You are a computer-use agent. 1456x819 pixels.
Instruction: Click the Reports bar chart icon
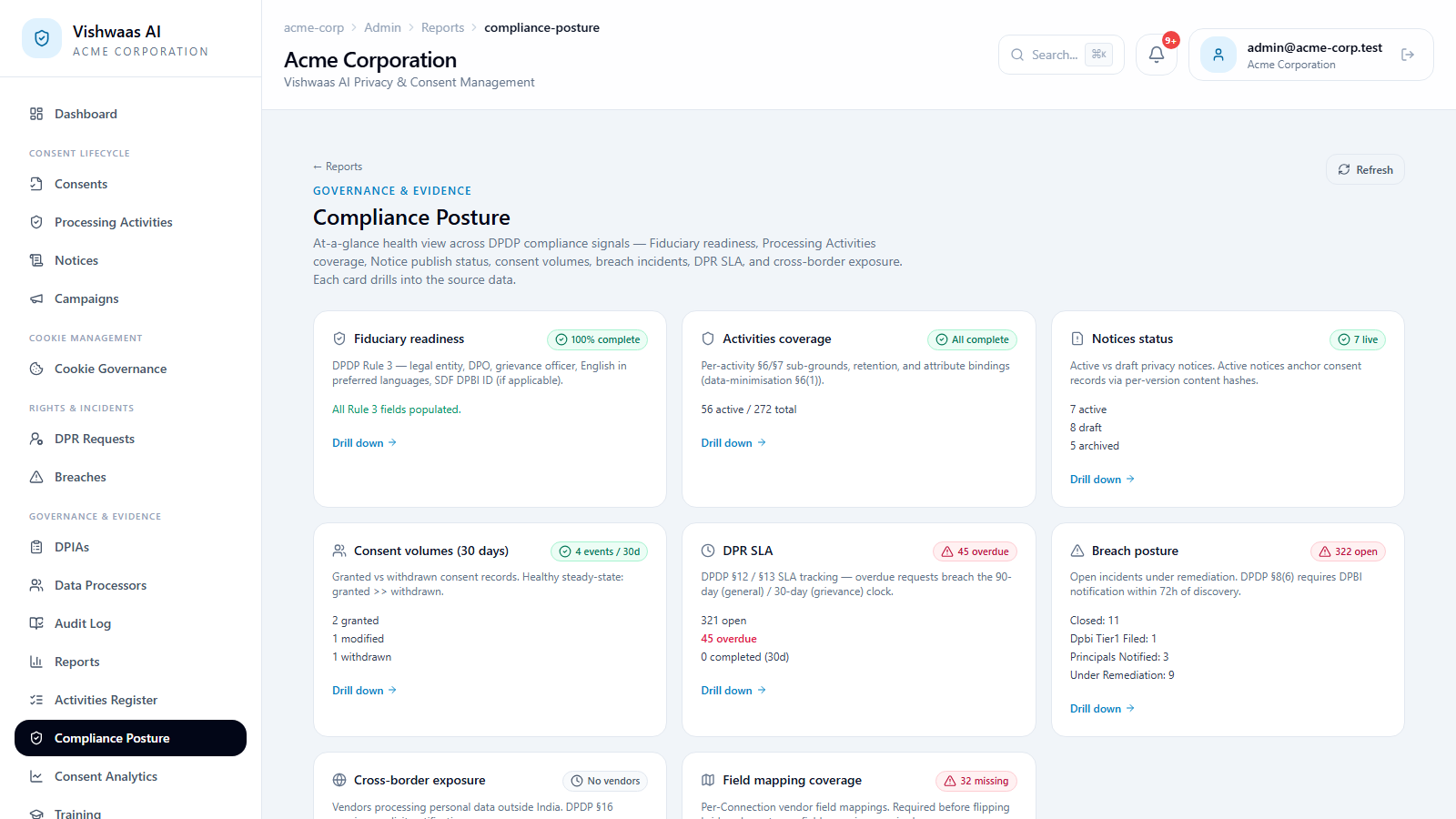pyautogui.click(x=36, y=662)
